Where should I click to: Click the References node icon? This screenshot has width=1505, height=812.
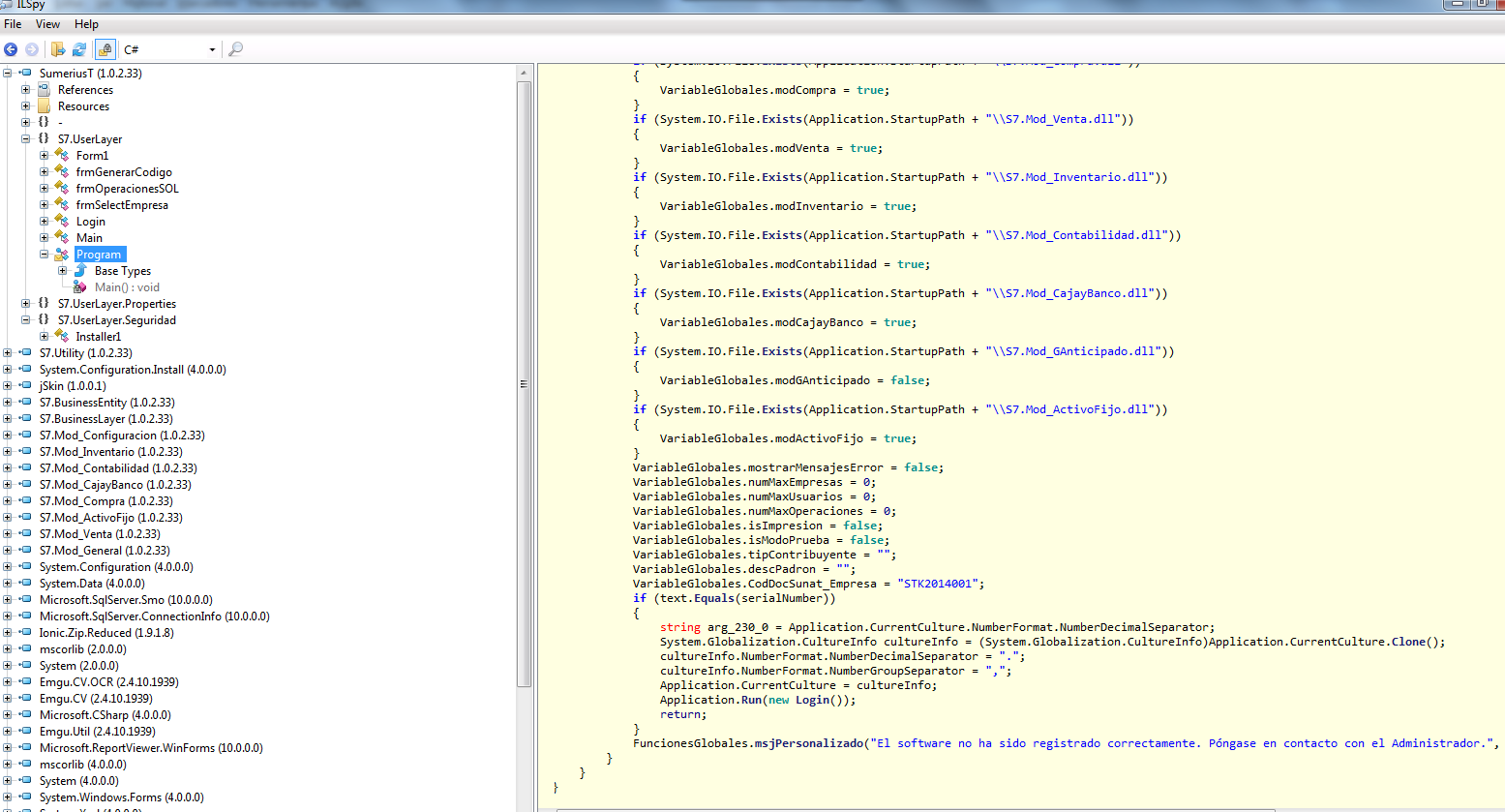click(43, 89)
